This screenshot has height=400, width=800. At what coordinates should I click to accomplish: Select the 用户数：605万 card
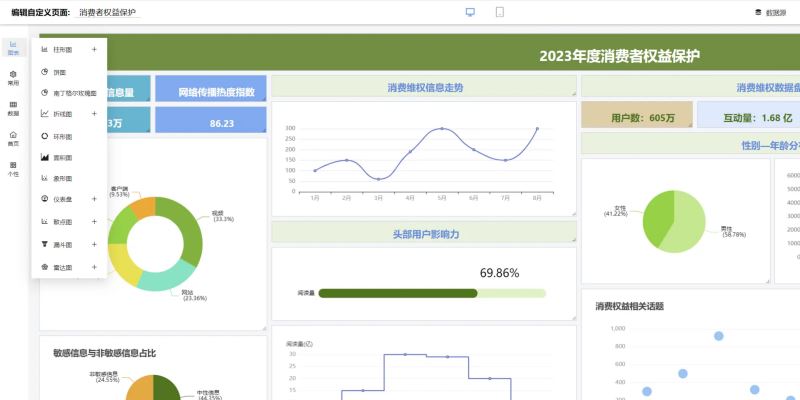click(637, 115)
